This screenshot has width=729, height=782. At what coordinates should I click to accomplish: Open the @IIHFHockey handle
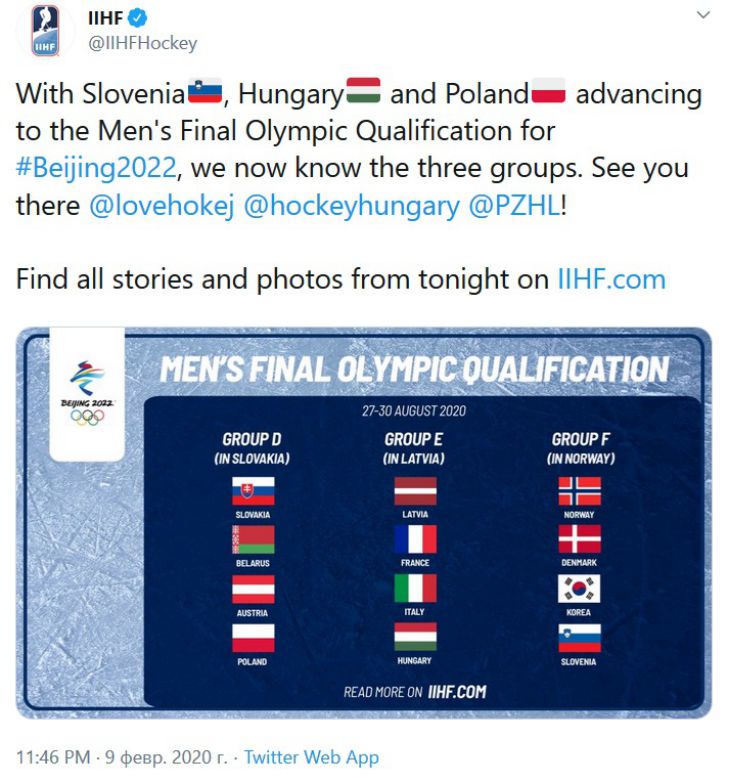tap(142, 43)
